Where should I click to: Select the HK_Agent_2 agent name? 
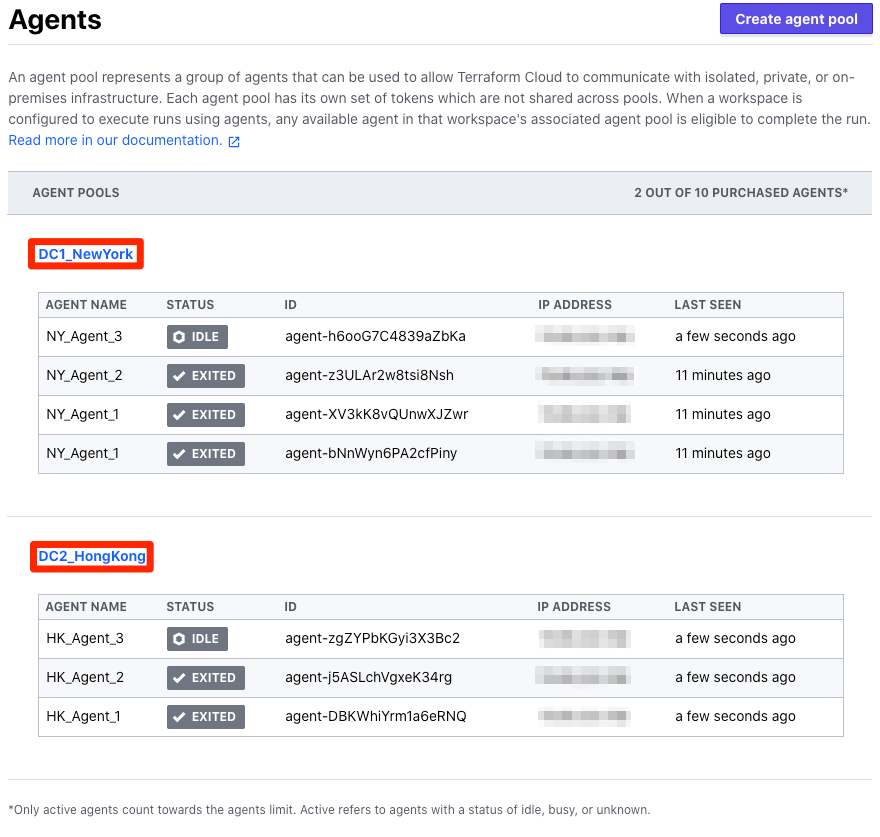[85, 678]
